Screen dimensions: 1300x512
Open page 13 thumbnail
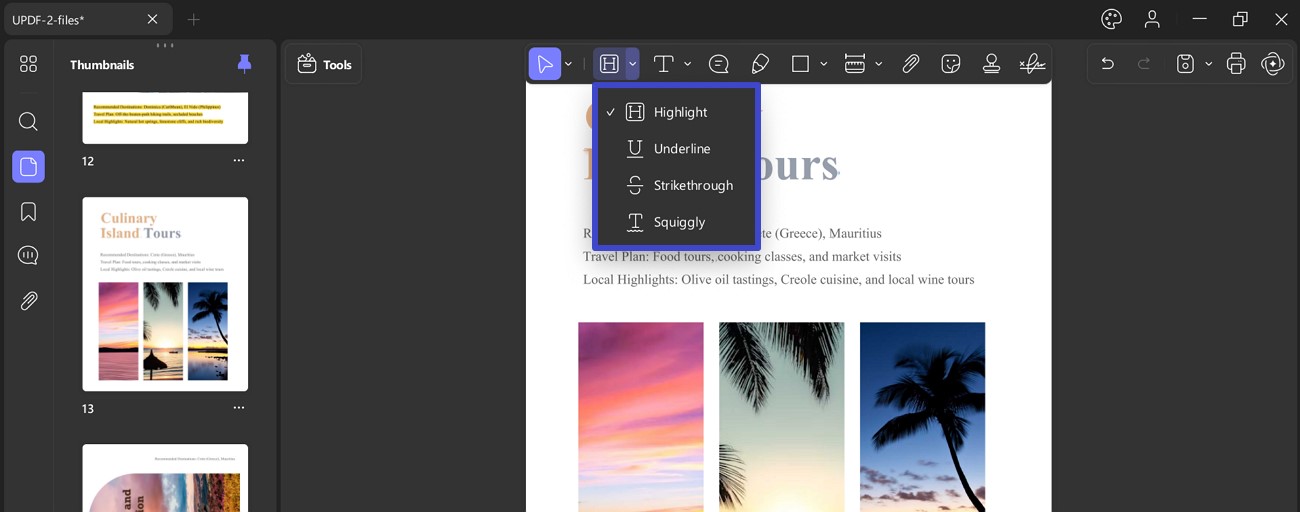click(x=165, y=294)
